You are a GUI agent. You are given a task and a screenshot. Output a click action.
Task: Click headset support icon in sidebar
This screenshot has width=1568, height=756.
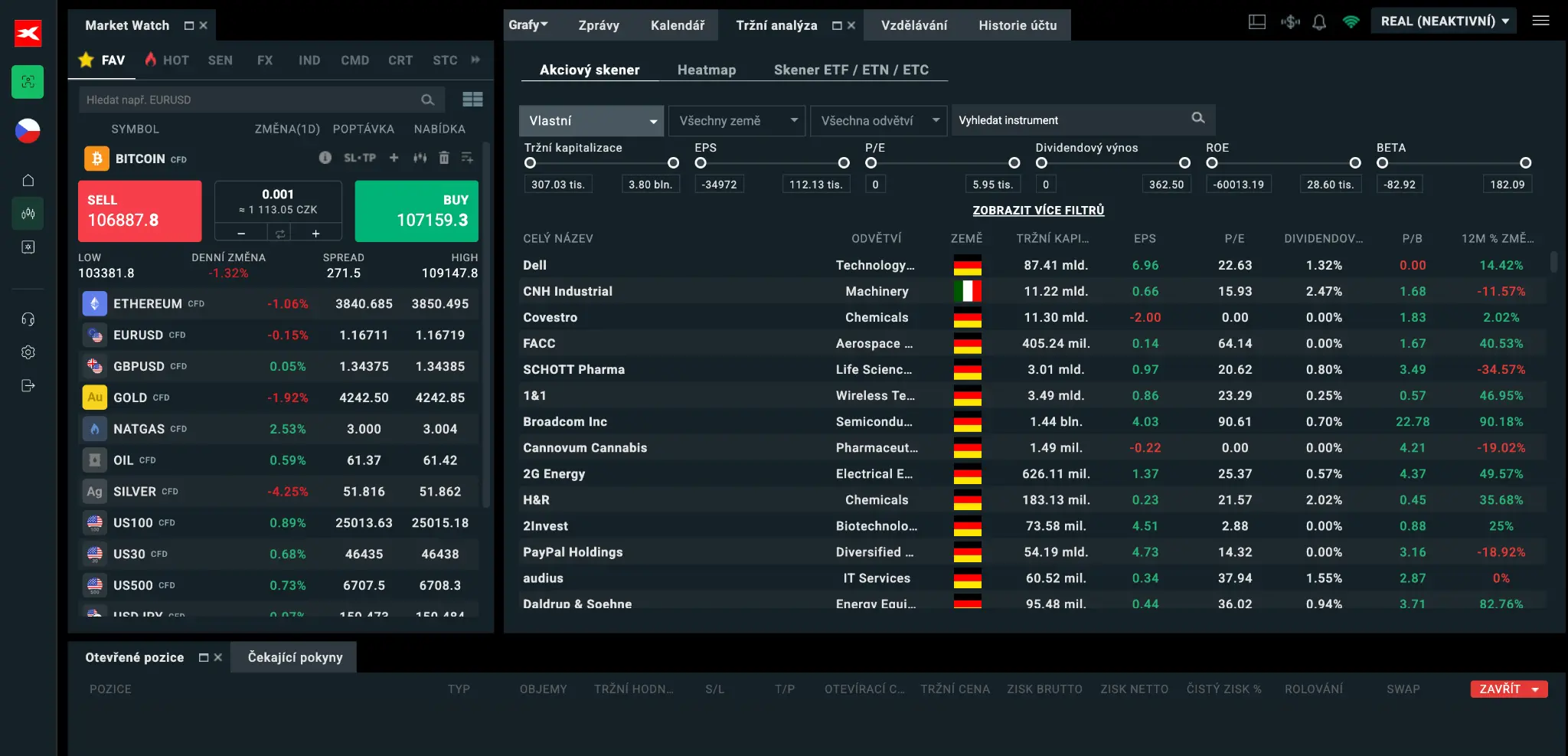click(x=28, y=319)
